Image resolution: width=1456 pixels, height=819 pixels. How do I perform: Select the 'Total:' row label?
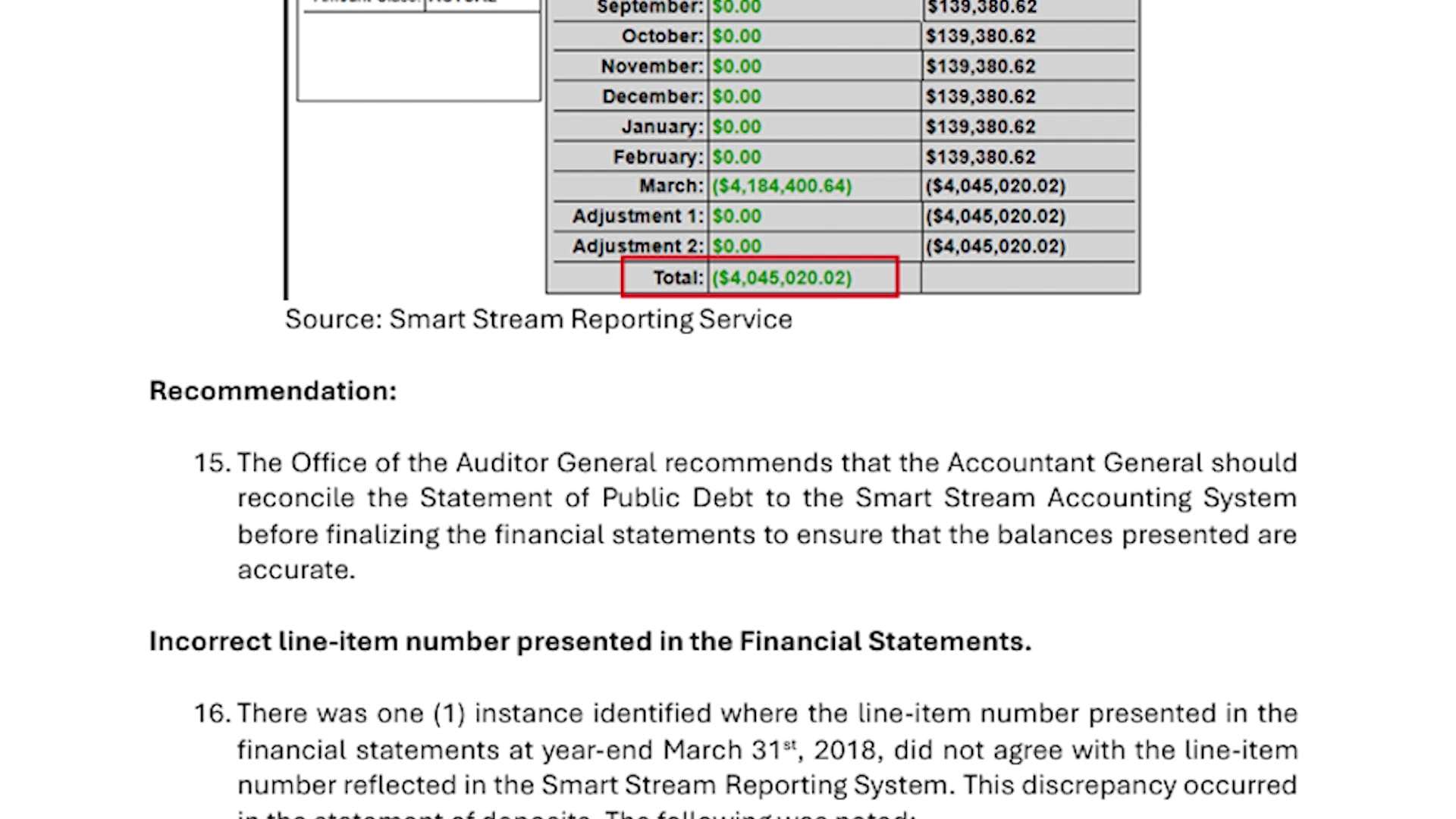(679, 278)
